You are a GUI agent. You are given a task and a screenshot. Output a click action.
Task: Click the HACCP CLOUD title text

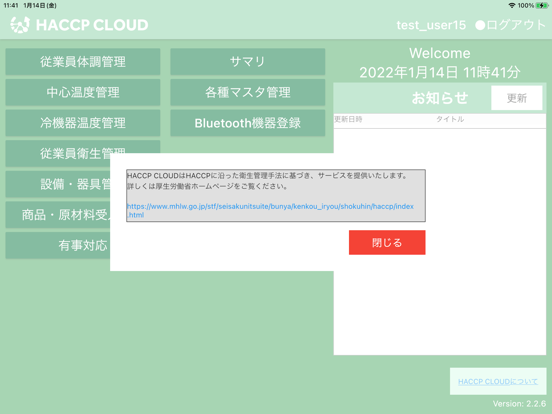pos(92,25)
